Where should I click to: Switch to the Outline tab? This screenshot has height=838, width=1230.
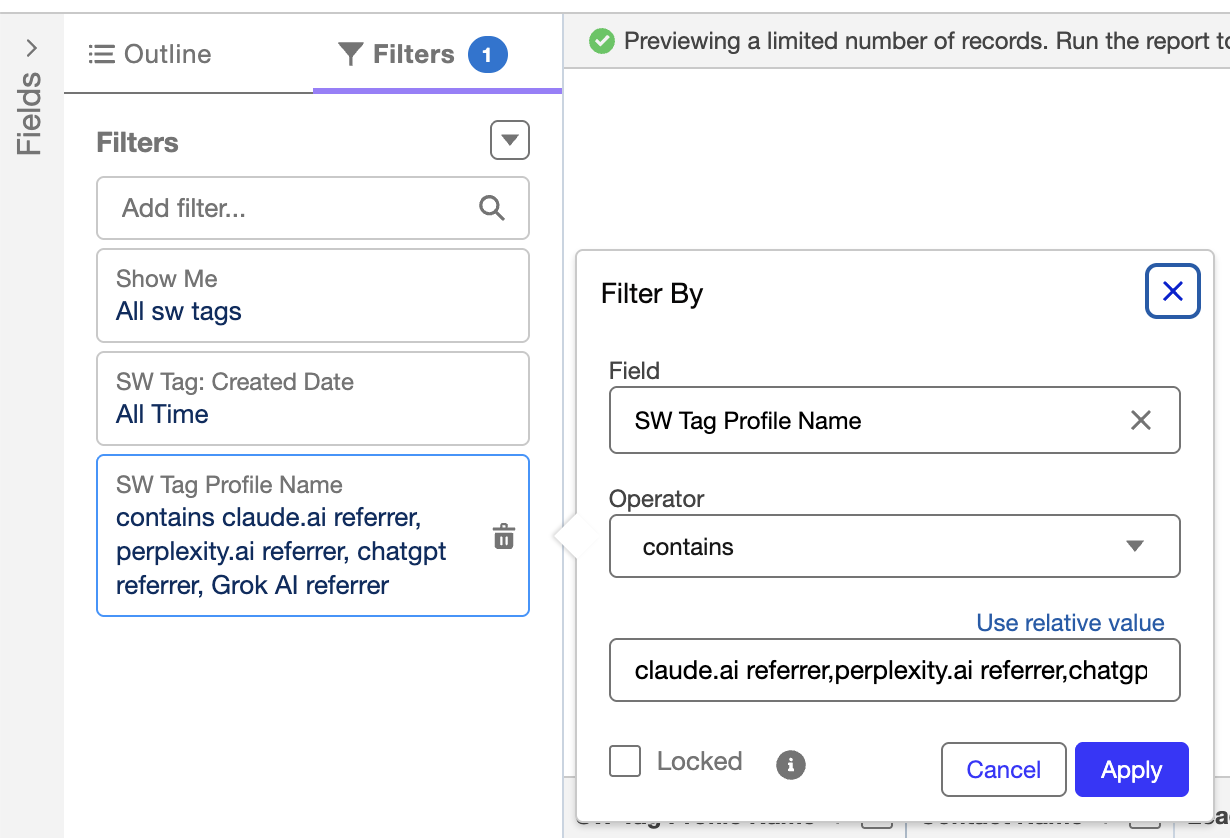tap(150, 54)
